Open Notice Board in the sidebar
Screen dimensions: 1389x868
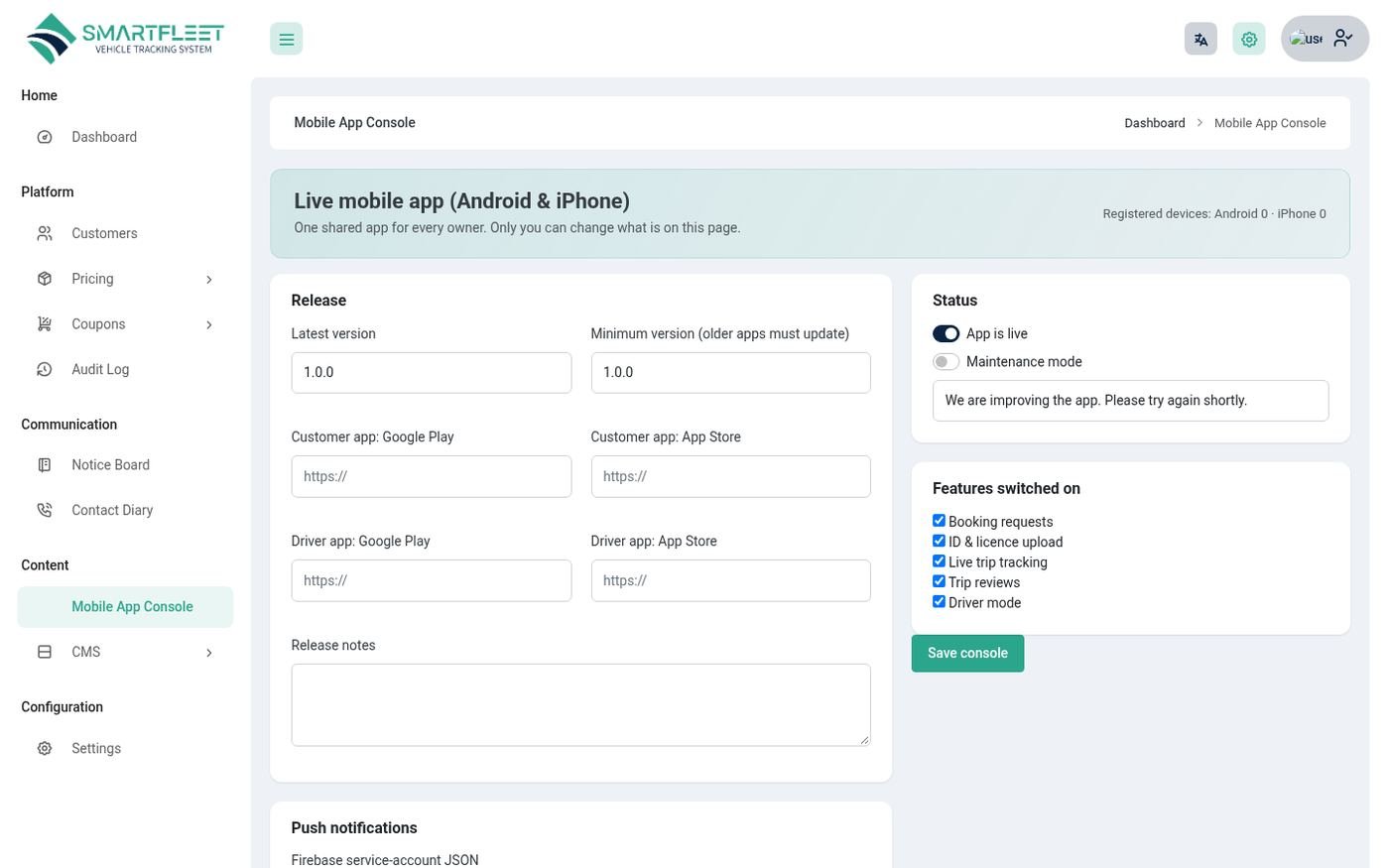click(x=125, y=464)
